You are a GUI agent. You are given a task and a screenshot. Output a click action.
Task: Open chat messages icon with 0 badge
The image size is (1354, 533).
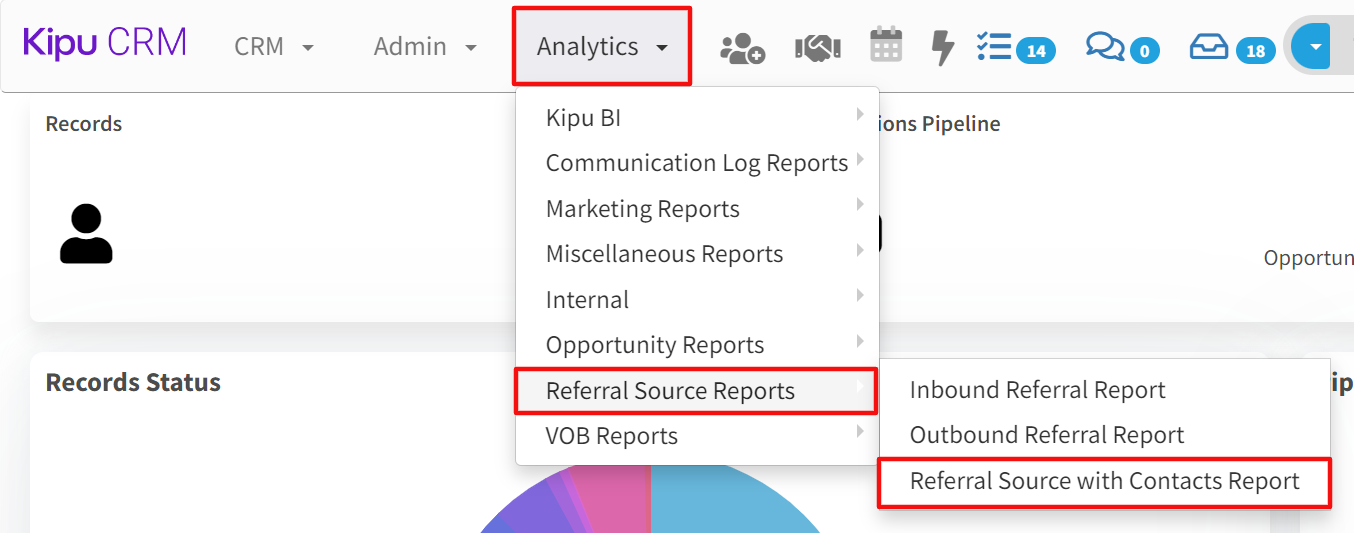tap(1121, 47)
